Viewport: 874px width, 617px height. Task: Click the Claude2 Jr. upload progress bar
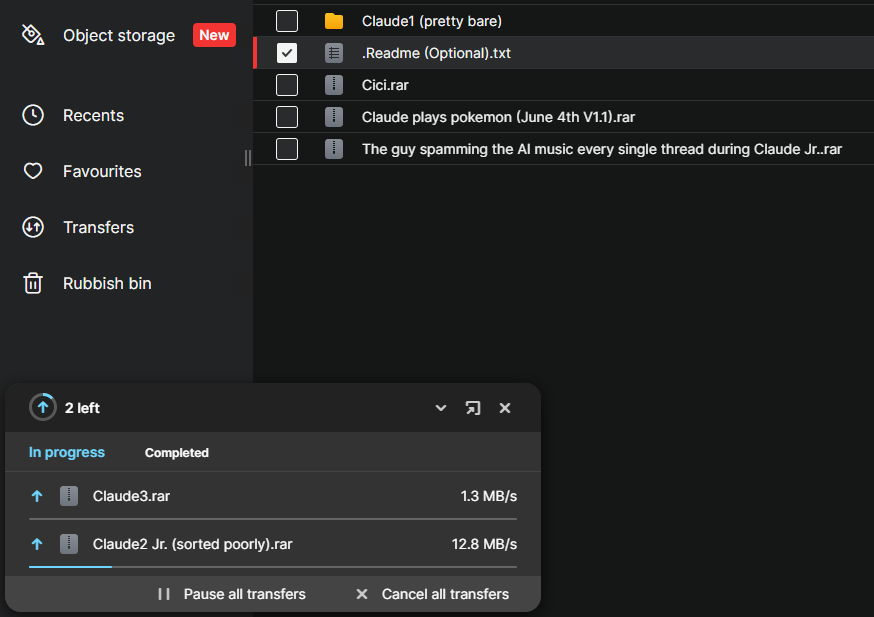click(x=273, y=567)
